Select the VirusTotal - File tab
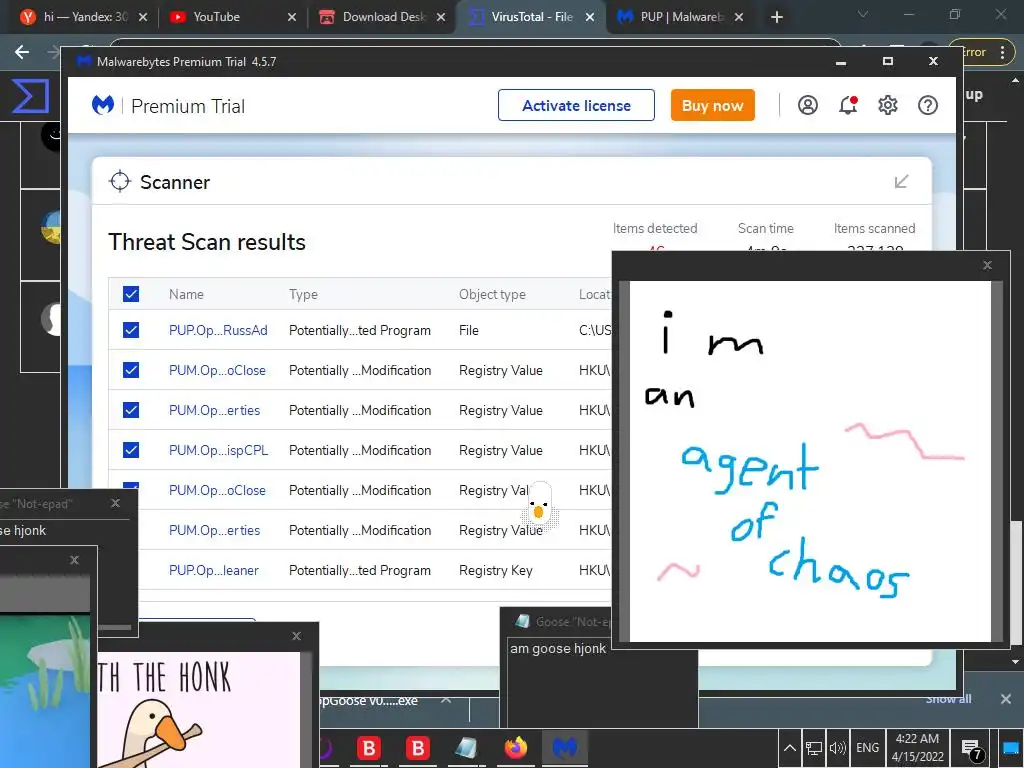The image size is (1024, 768). 531,17
